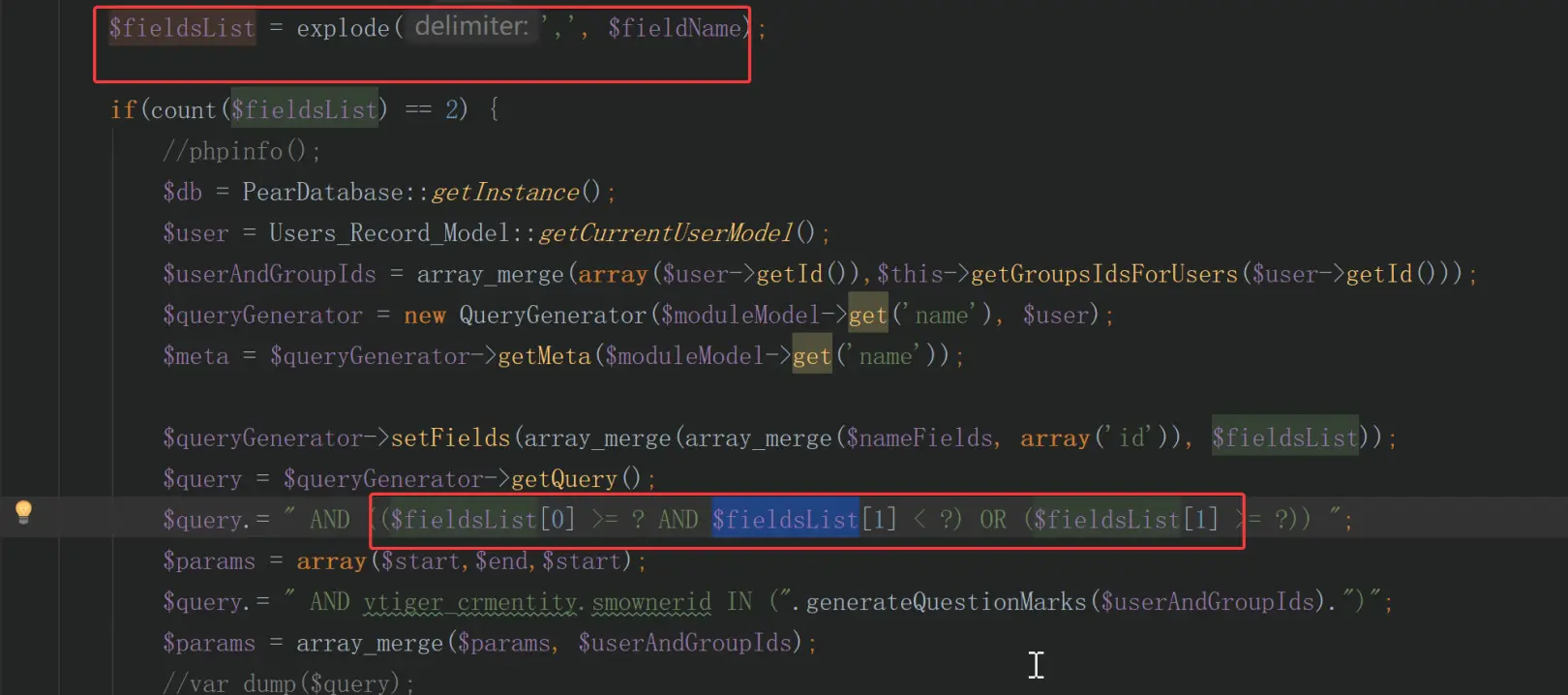The height and width of the screenshot is (695, 1568).
Task: Click the //phpinfo(); comment
Action: 242,152
